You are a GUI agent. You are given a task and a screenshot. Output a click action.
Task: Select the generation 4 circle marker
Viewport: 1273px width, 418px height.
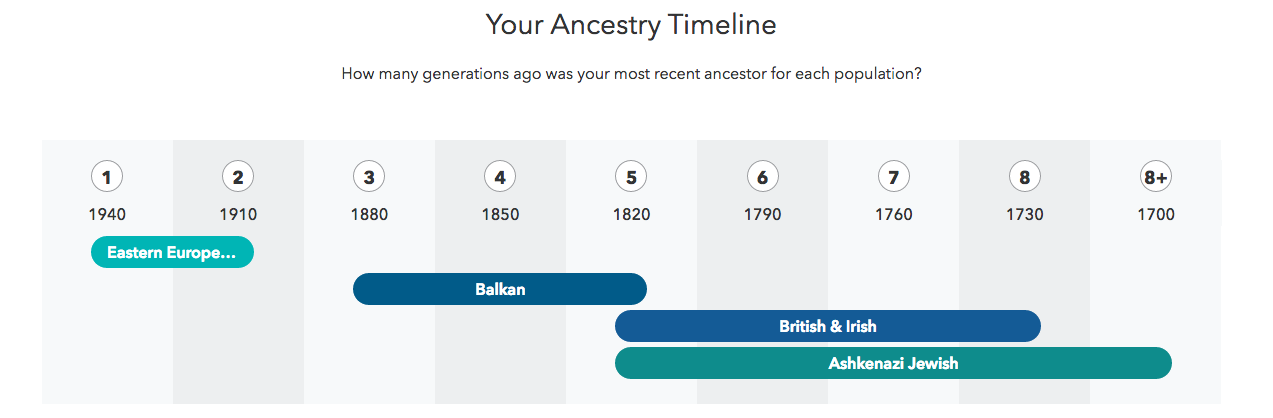coord(500,178)
